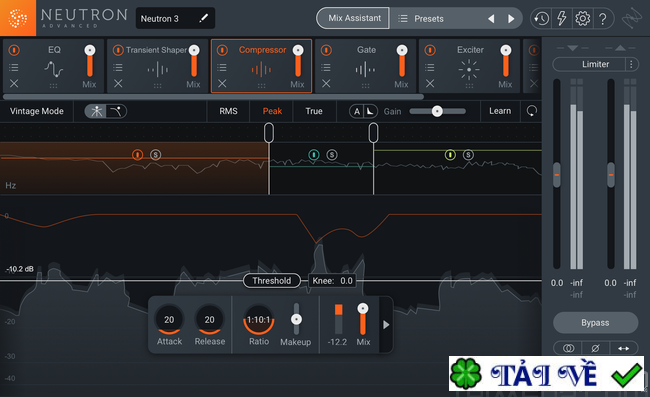
Task: Go to previous preset arrow
Action: [x=491, y=19]
